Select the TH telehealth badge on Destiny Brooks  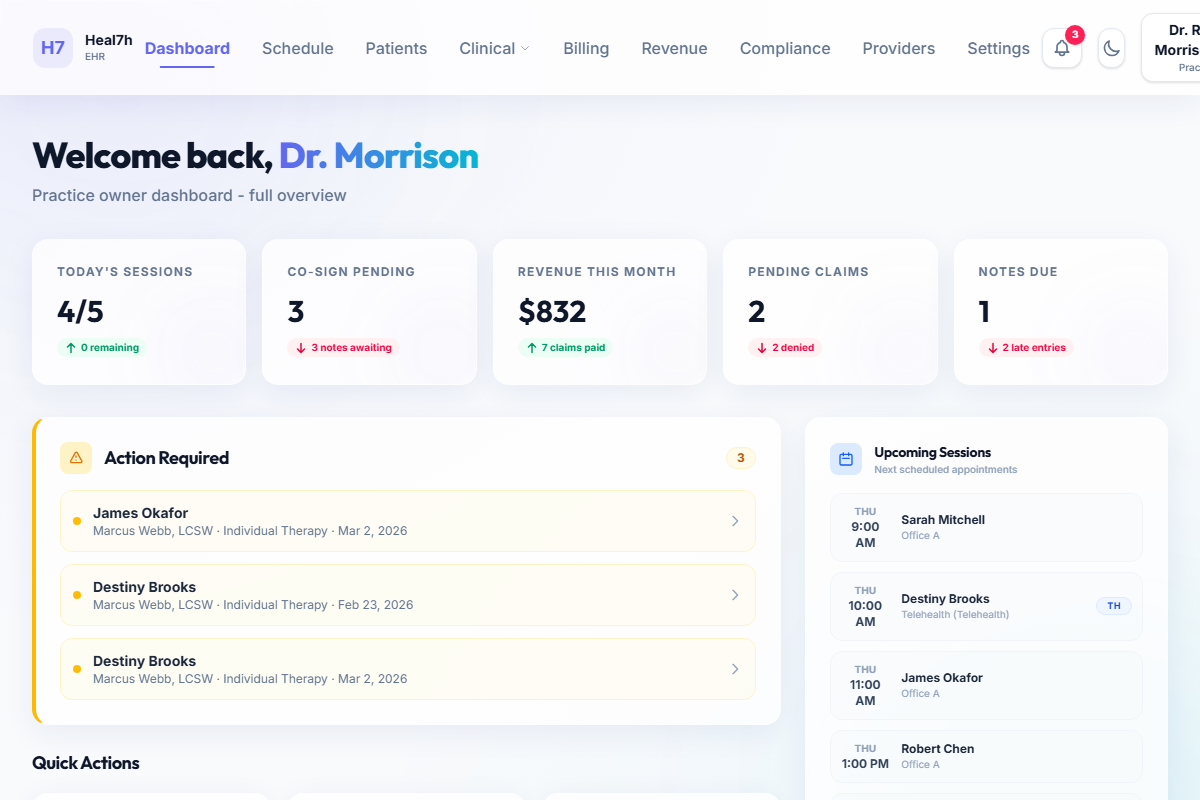[1113, 606]
